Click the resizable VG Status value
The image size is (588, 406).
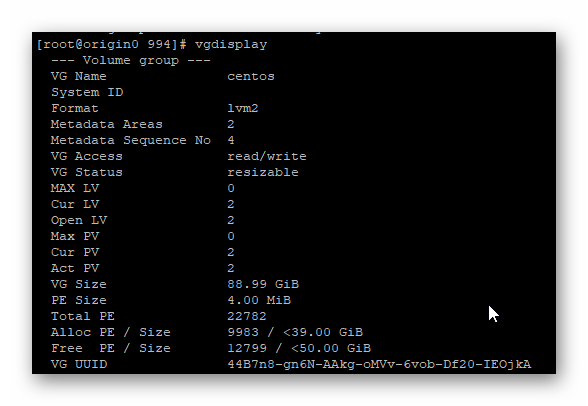tap(263, 172)
